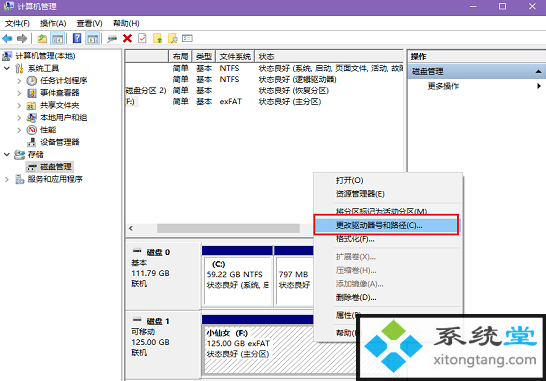Click the blue Help question mark icon
This screenshot has height=381, width=546.
[x=77, y=38]
